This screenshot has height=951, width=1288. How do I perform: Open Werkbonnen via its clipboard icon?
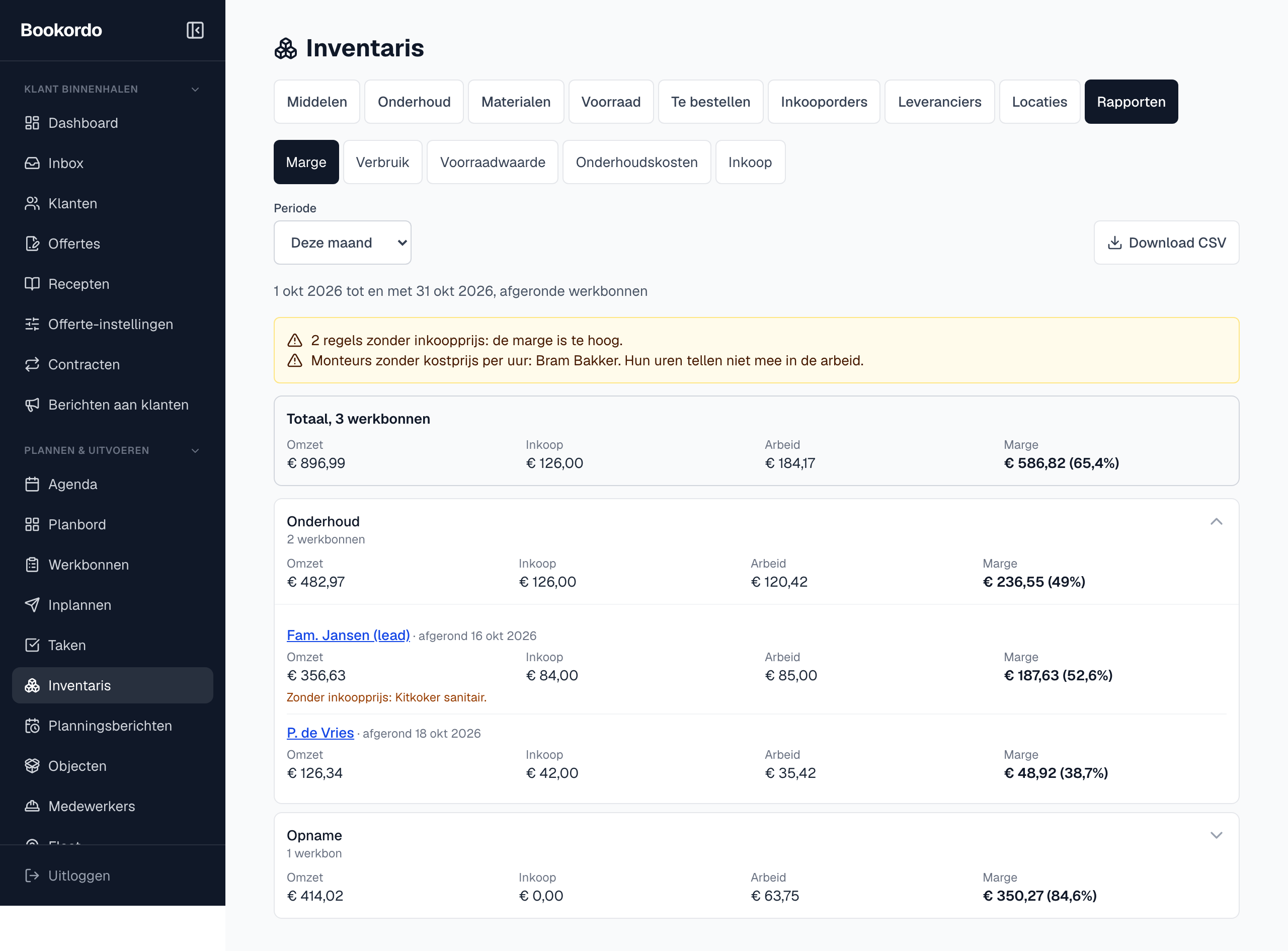[x=32, y=565]
